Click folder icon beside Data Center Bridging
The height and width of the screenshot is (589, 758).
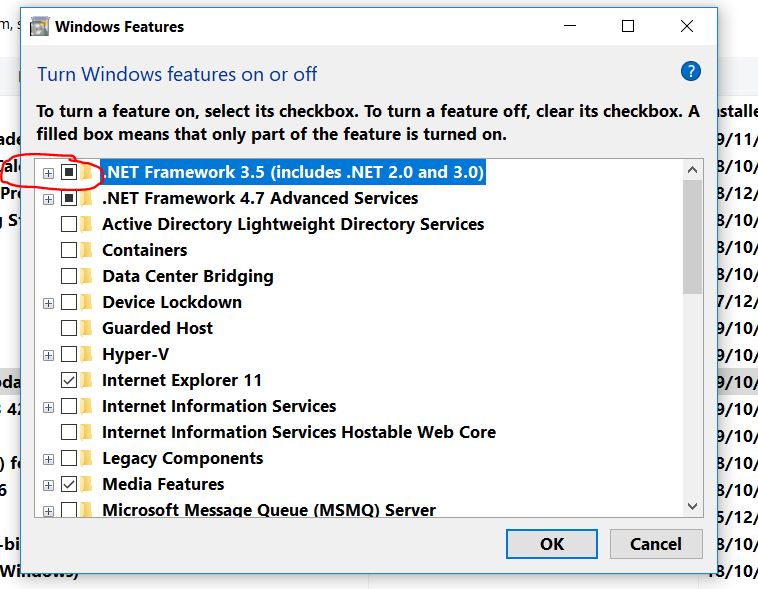pos(87,276)
